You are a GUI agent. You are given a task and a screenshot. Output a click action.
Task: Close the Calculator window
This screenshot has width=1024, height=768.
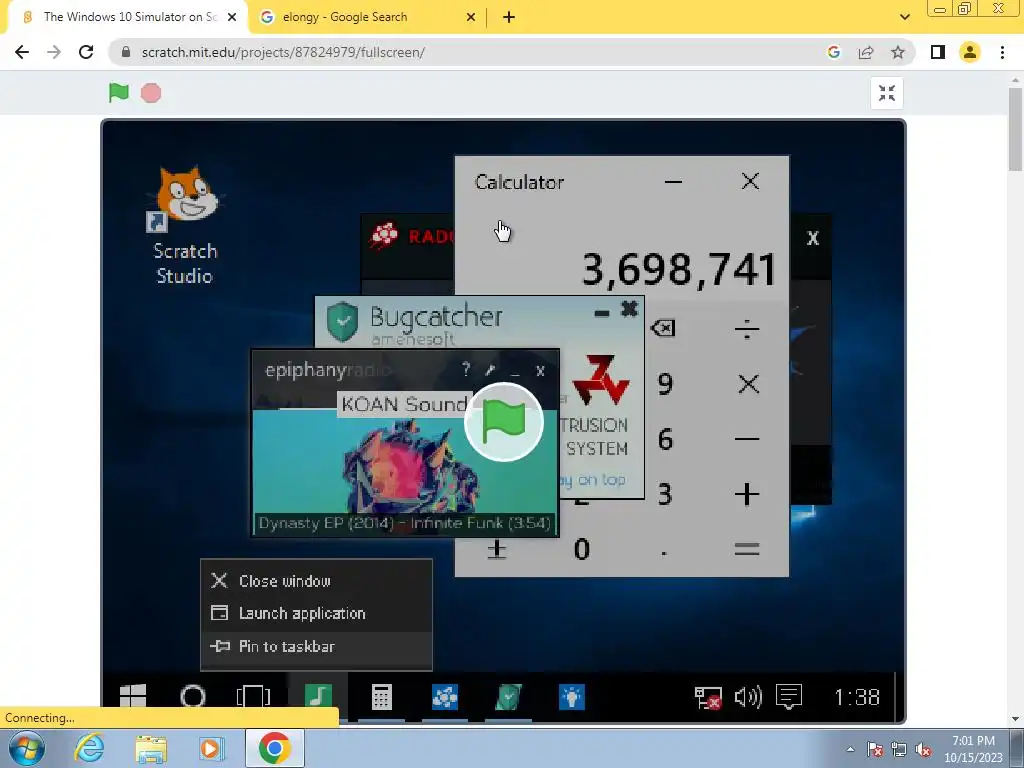tap(750, 181)
